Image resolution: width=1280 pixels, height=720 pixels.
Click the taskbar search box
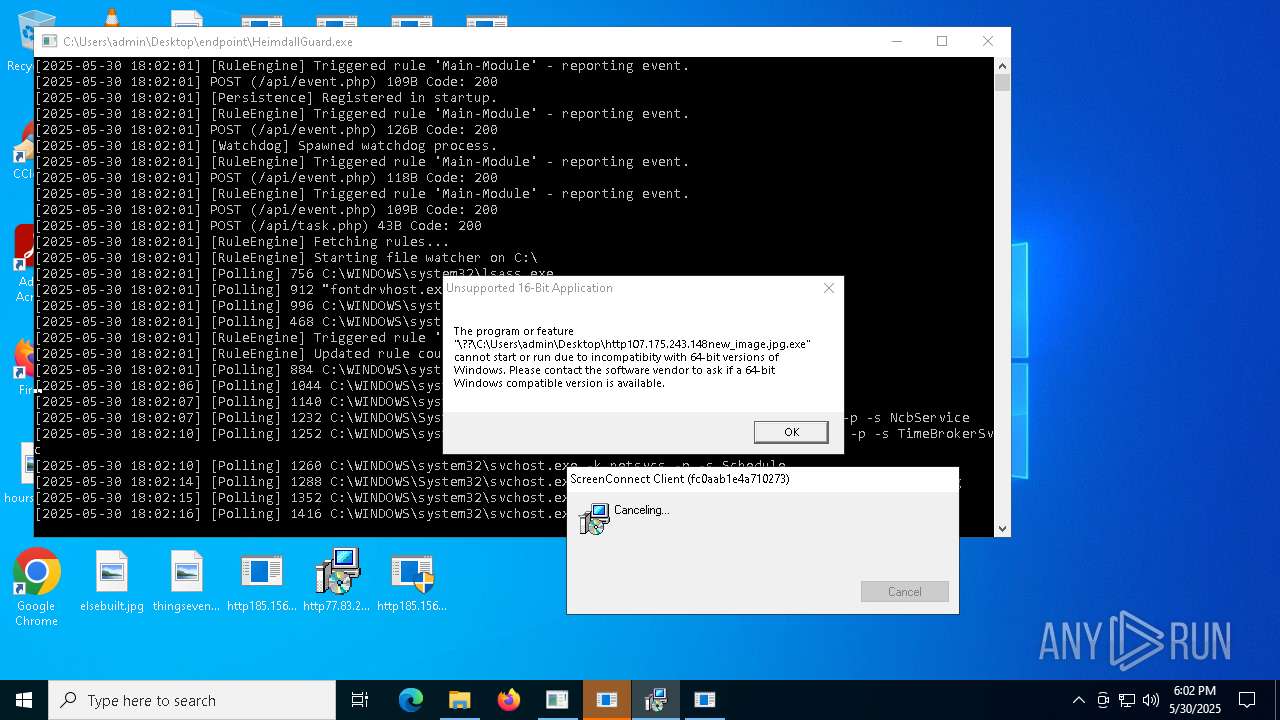click(192, 700)
